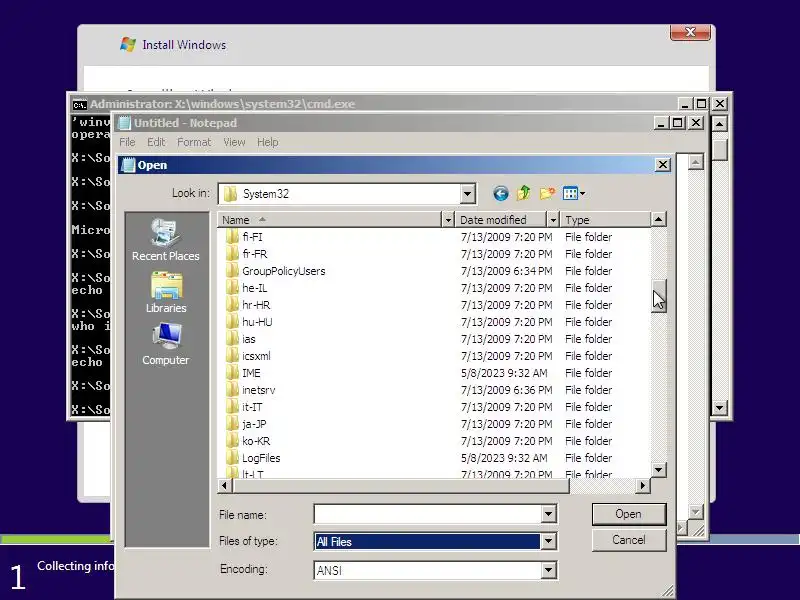This screenshot has width=800, height=600.
Task: Expand the Look in System32 dropdown
Action: (x=467, y=194)
